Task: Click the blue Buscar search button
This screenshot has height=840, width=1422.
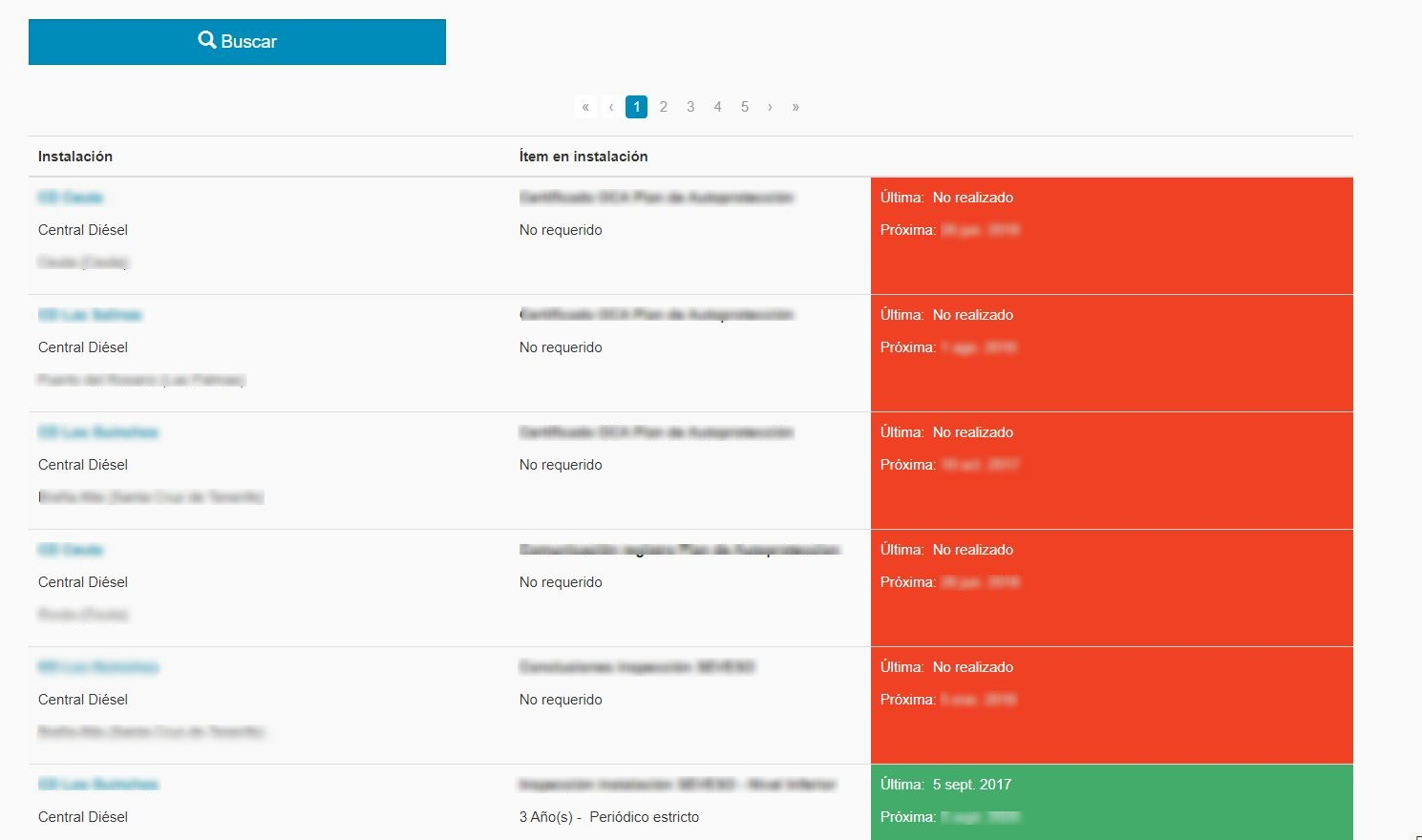Action: 237,42
